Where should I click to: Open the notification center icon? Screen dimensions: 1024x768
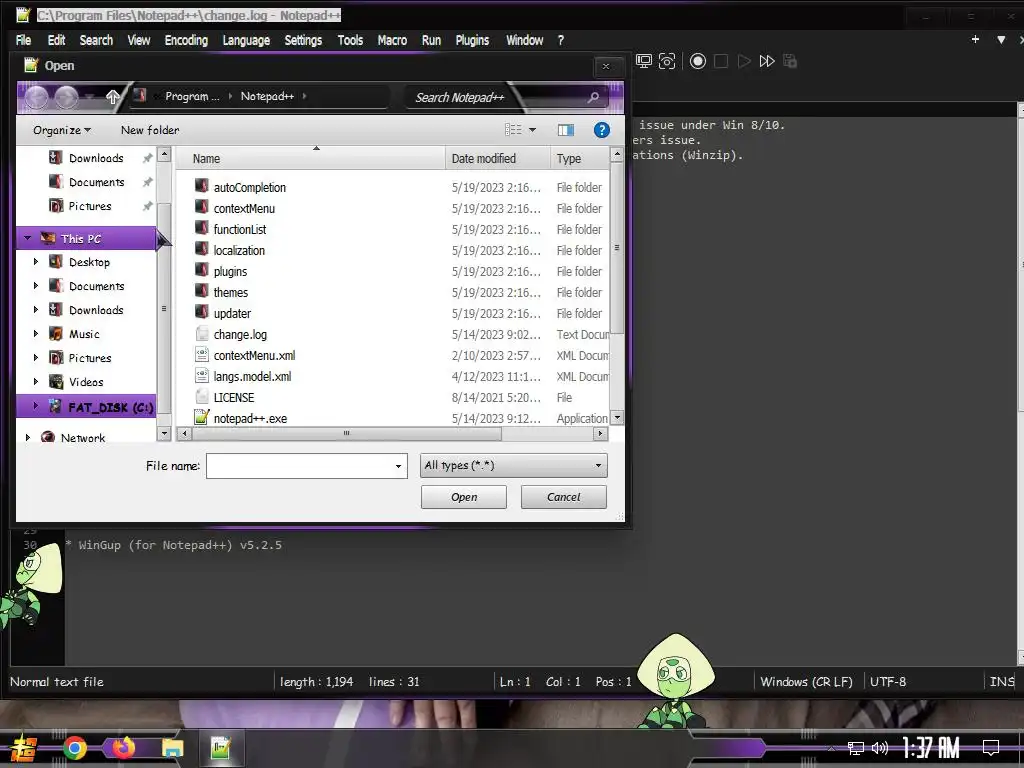click(x=991, y=748)
